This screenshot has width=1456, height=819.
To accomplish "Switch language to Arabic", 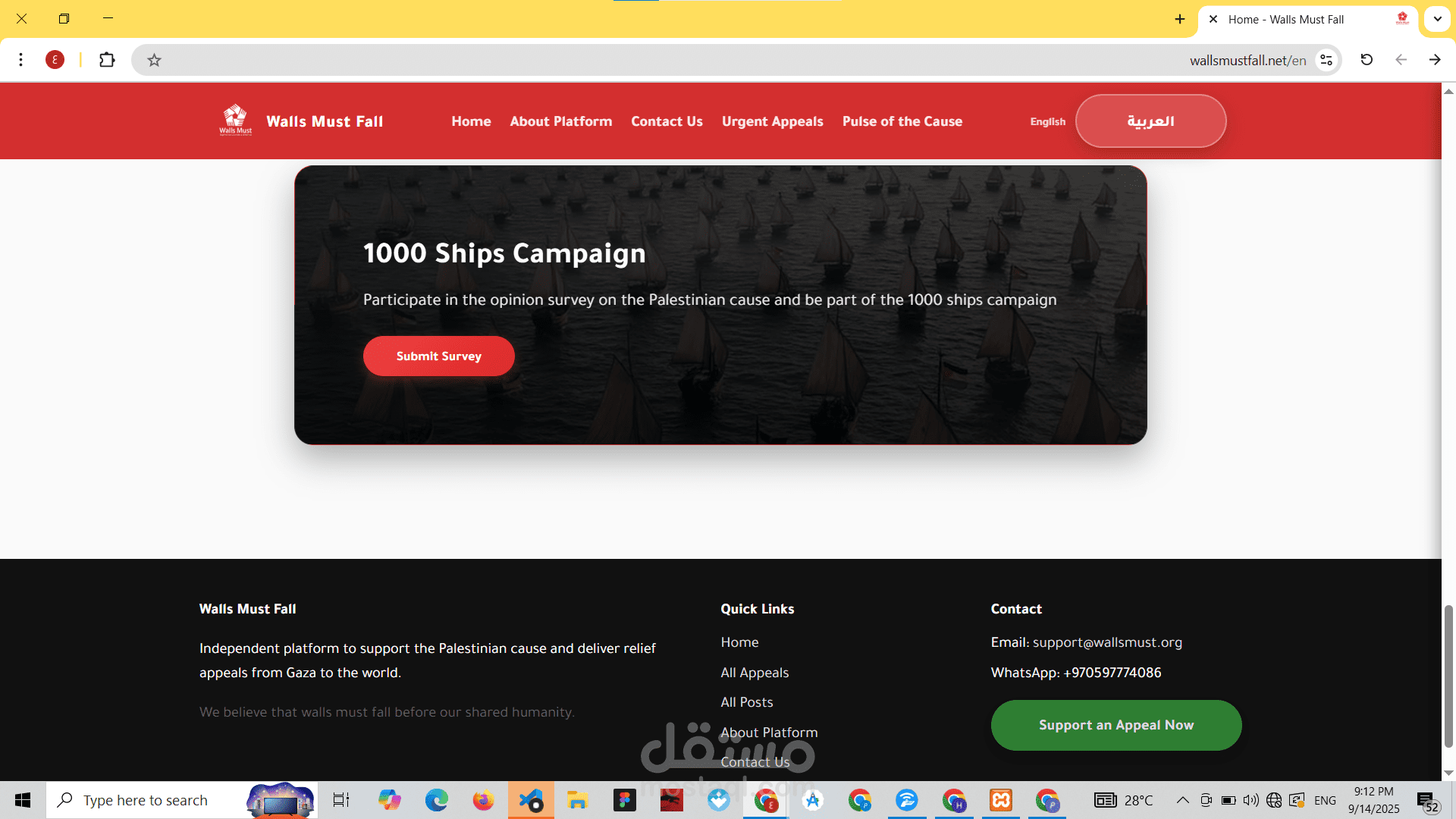I will coord(1150,121).
